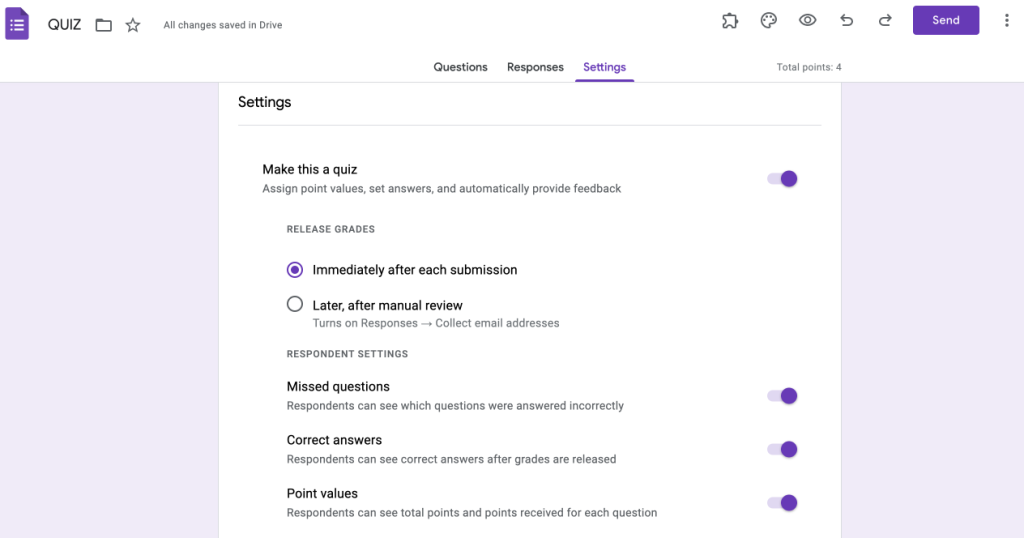Image resolution: width=1024 pixels, height=538 pixels.
Task: Open the customize theme palette icon
Action: [x=769, y=20]
